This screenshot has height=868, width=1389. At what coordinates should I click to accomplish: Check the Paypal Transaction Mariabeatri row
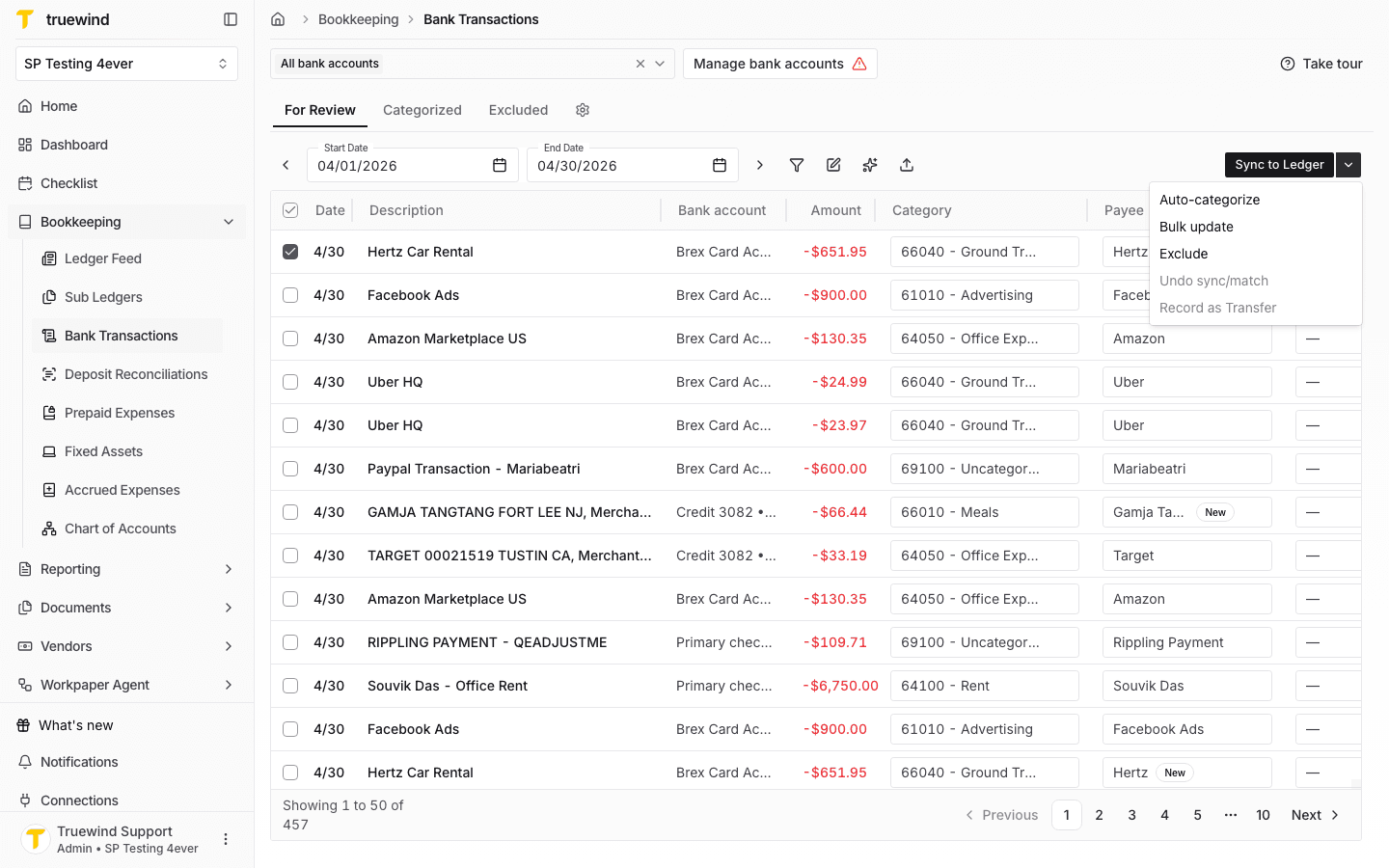pos(290,469)
